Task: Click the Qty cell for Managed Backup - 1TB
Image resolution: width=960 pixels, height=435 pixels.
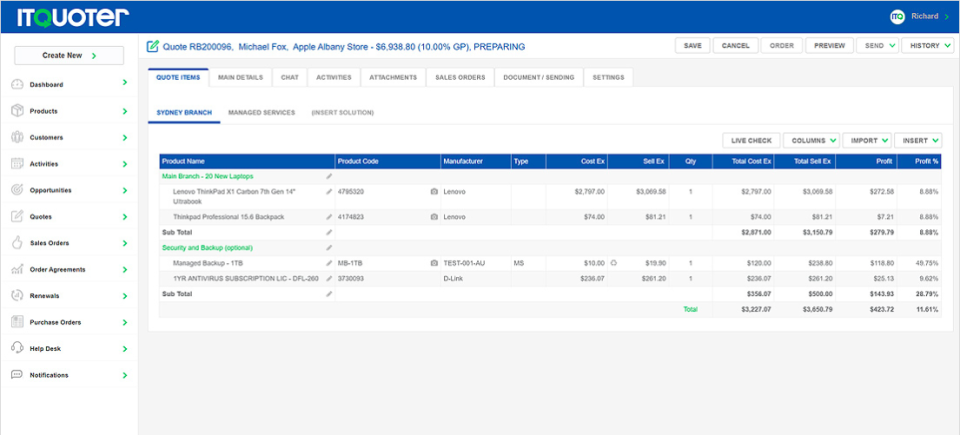Action: coord(691,263)
